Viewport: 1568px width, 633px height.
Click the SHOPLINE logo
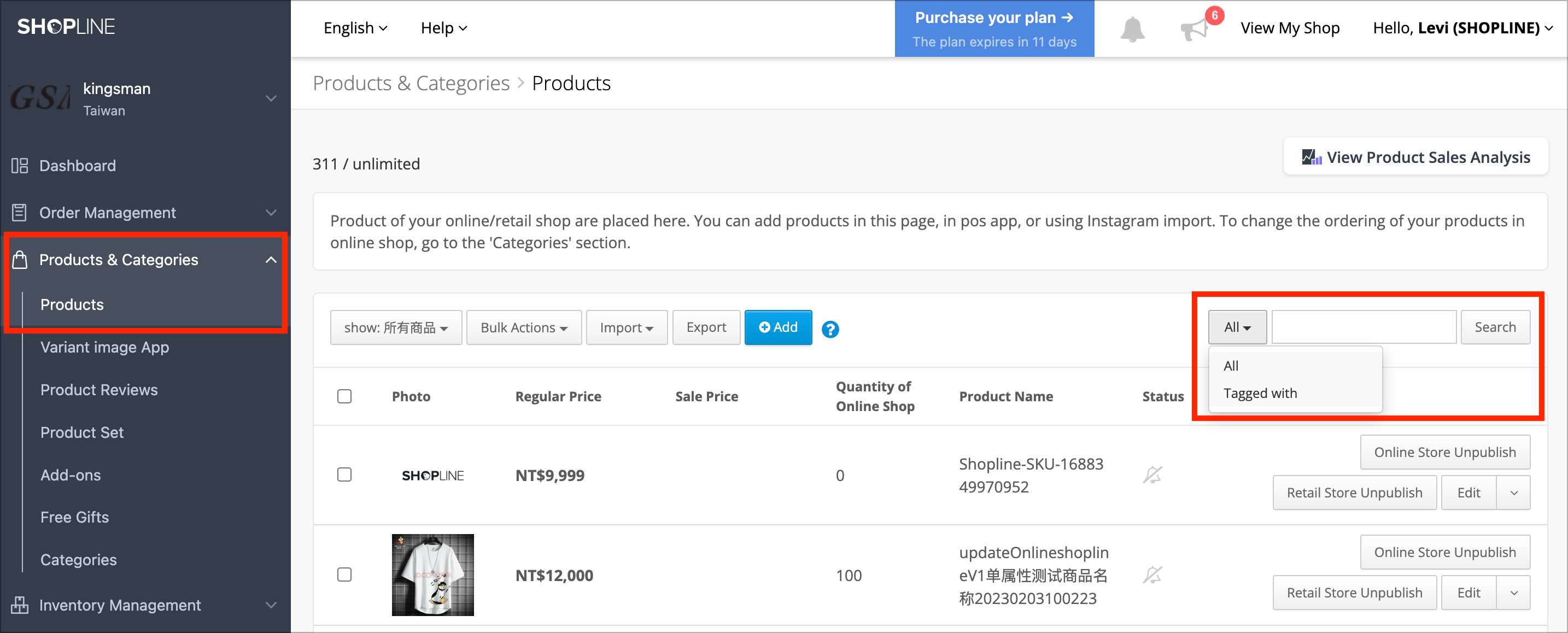pos(66,26)
